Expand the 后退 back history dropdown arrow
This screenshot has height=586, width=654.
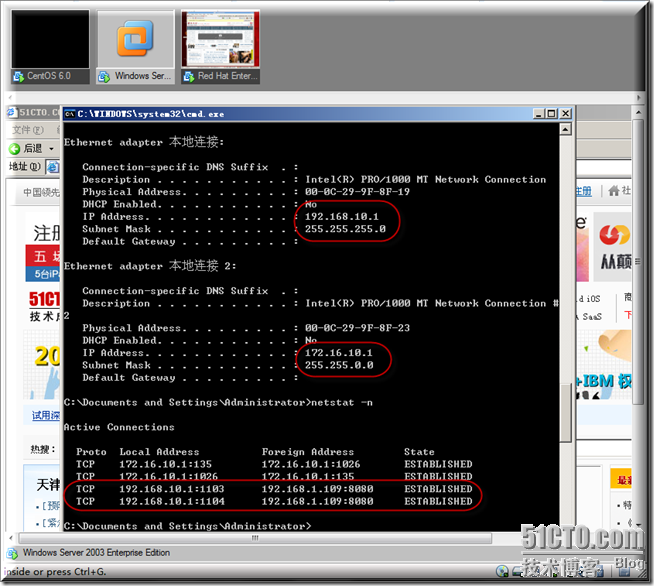[51, 149]
